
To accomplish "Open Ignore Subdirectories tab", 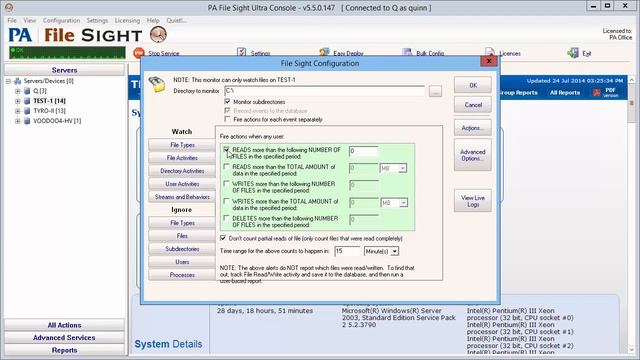I will 182,249.
